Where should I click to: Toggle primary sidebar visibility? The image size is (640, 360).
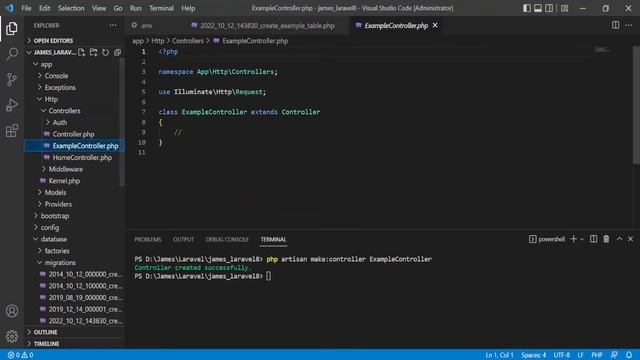[x=527, y=8]
